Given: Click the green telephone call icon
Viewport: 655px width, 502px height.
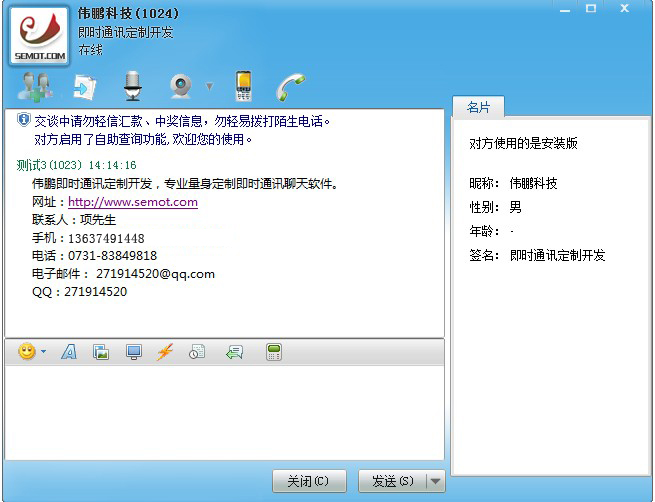Looking at the screenshot, I should tap(291, 87).
